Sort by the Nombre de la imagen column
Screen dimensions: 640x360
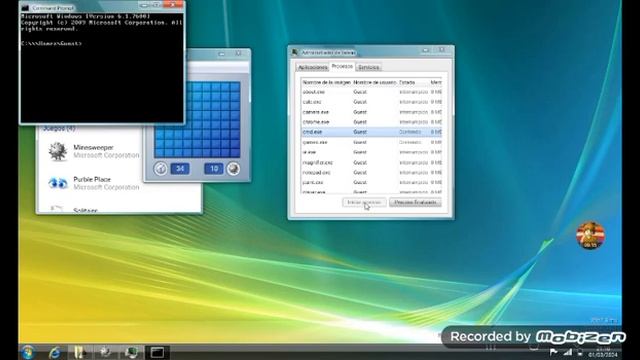click(x=327, y=82)
